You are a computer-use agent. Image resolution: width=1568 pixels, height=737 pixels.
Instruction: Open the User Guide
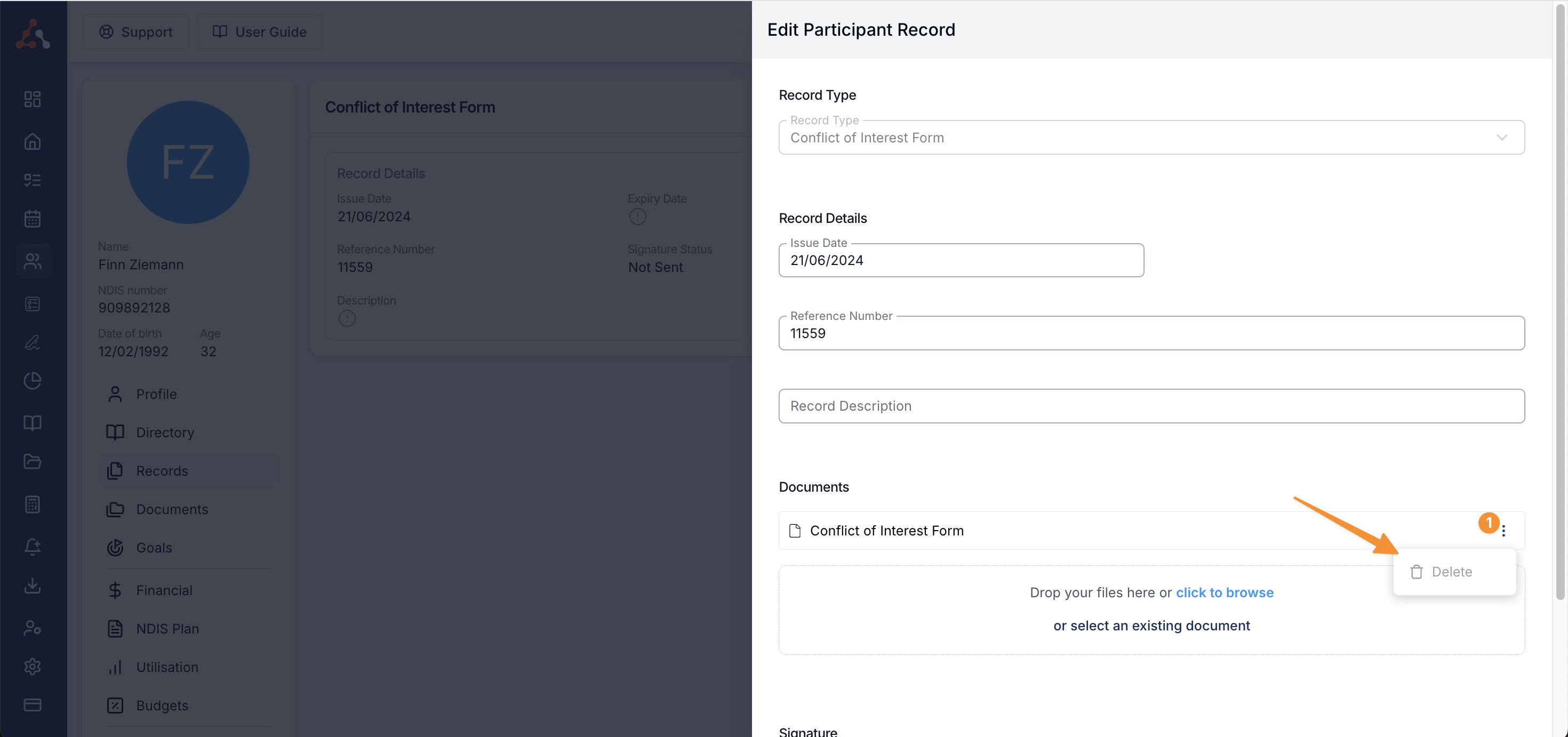coord(259,31)
